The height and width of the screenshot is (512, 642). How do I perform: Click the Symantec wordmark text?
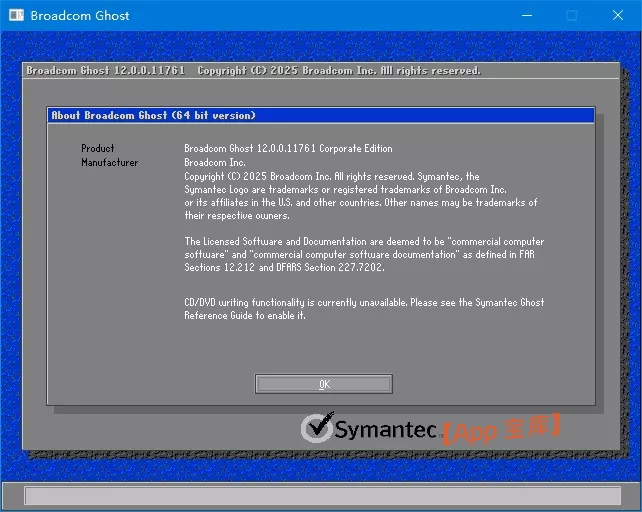(x=385, y=430)
